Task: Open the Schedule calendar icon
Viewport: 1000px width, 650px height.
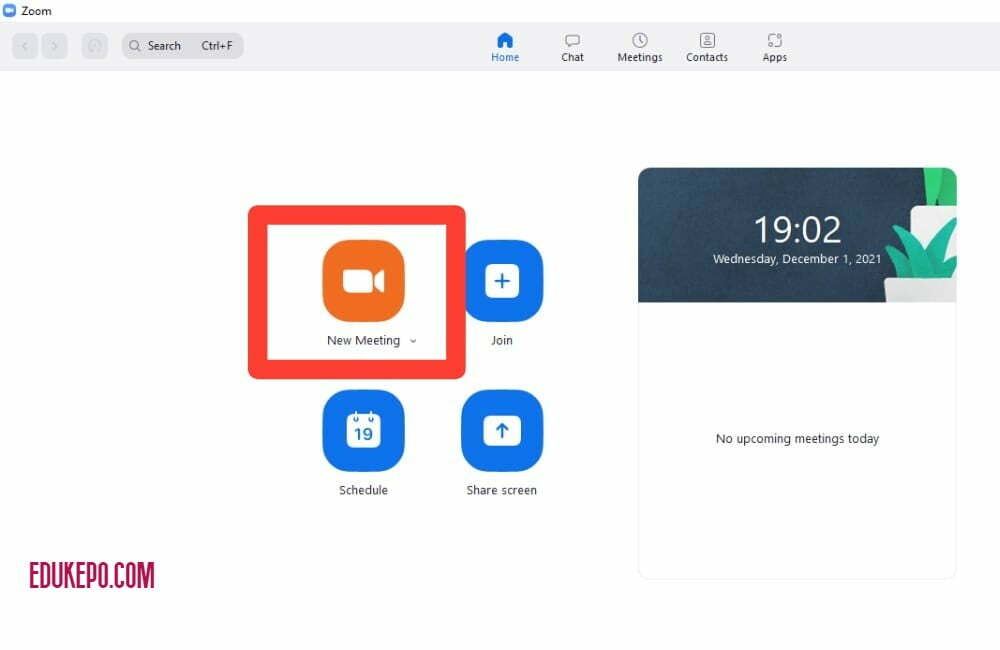Action: [x=363, y=431]
